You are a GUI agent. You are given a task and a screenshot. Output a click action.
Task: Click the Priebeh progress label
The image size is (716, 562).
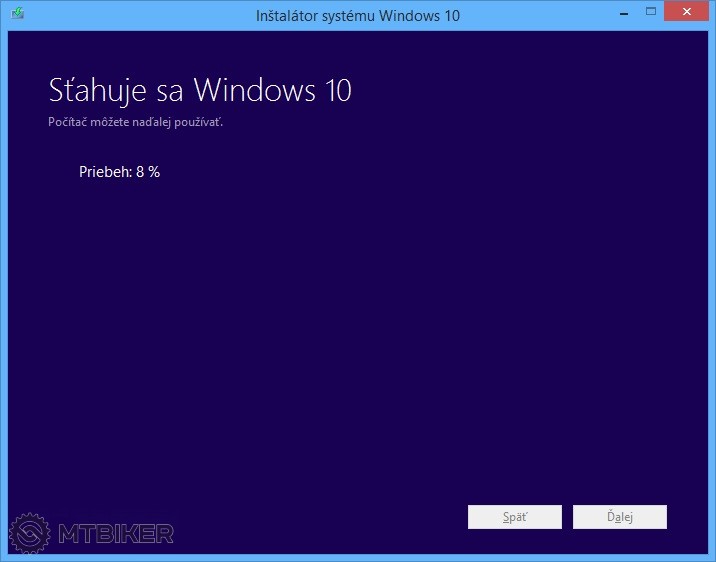pyautogui.click(x=105, y=171)
